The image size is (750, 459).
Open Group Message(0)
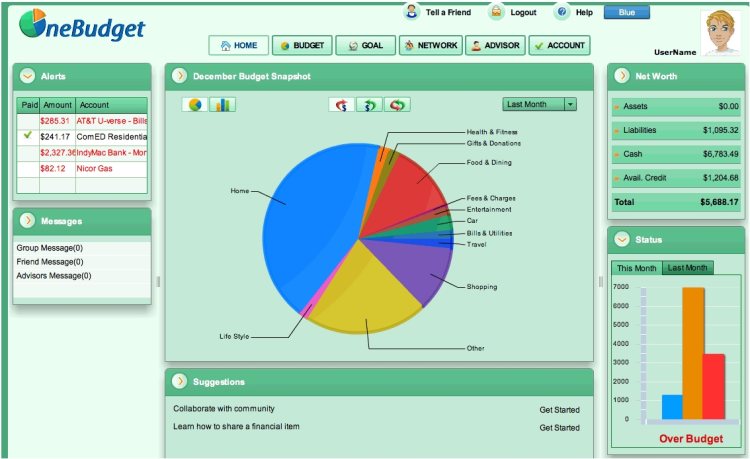(50, 248)
